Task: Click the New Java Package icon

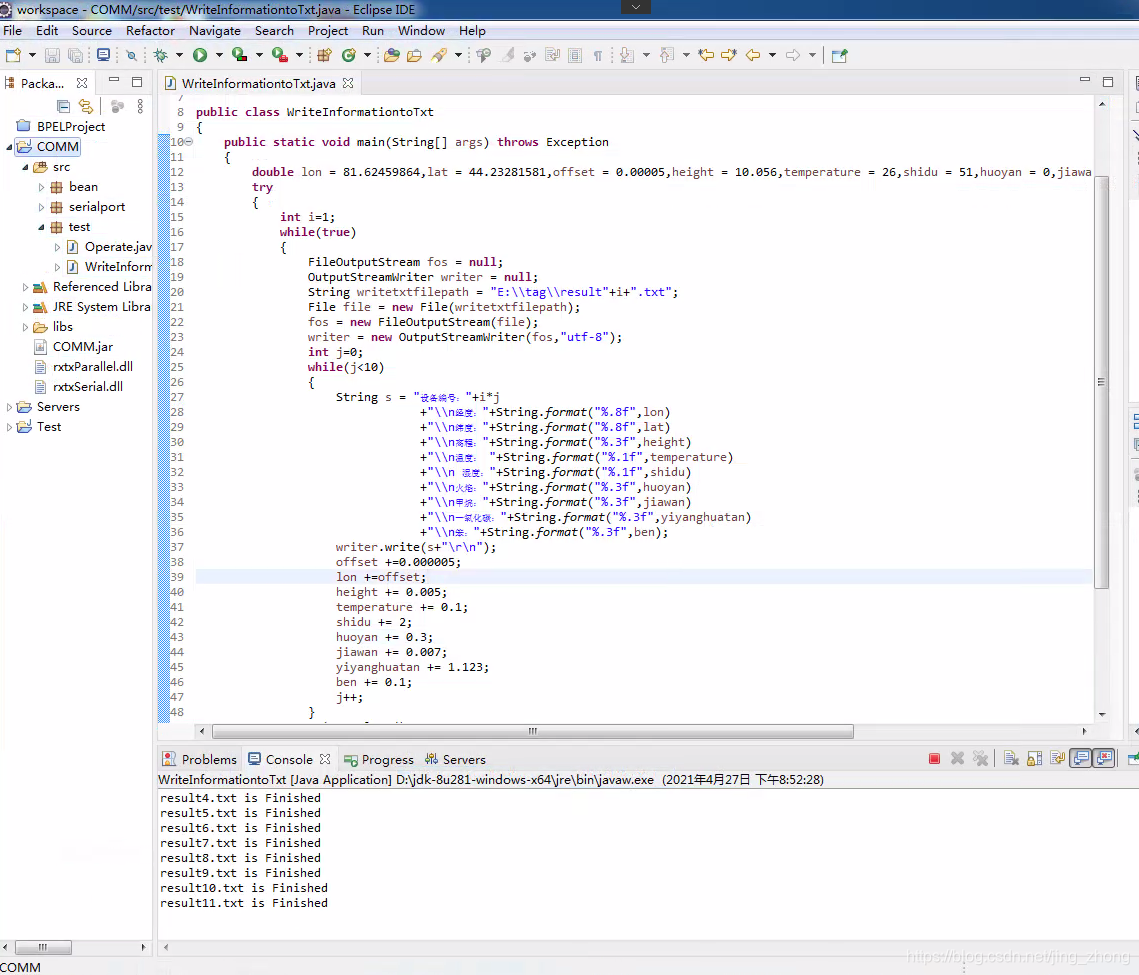Action: [325, 55]
